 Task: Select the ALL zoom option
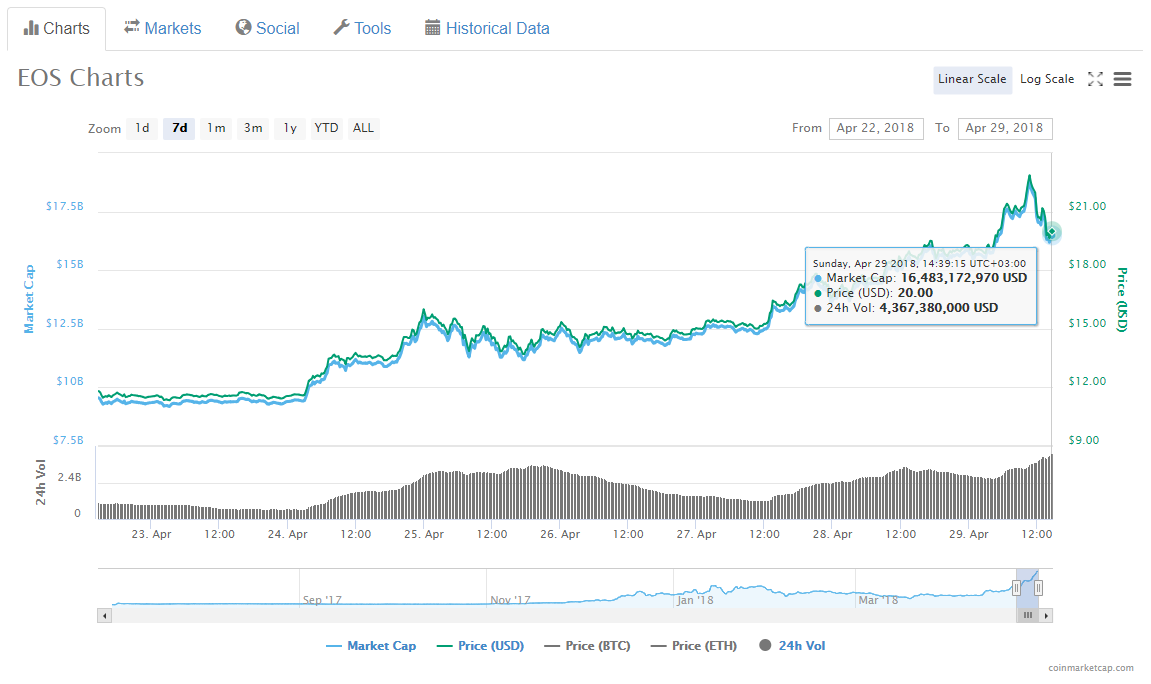pyautogui.click(x=362, y=128)
